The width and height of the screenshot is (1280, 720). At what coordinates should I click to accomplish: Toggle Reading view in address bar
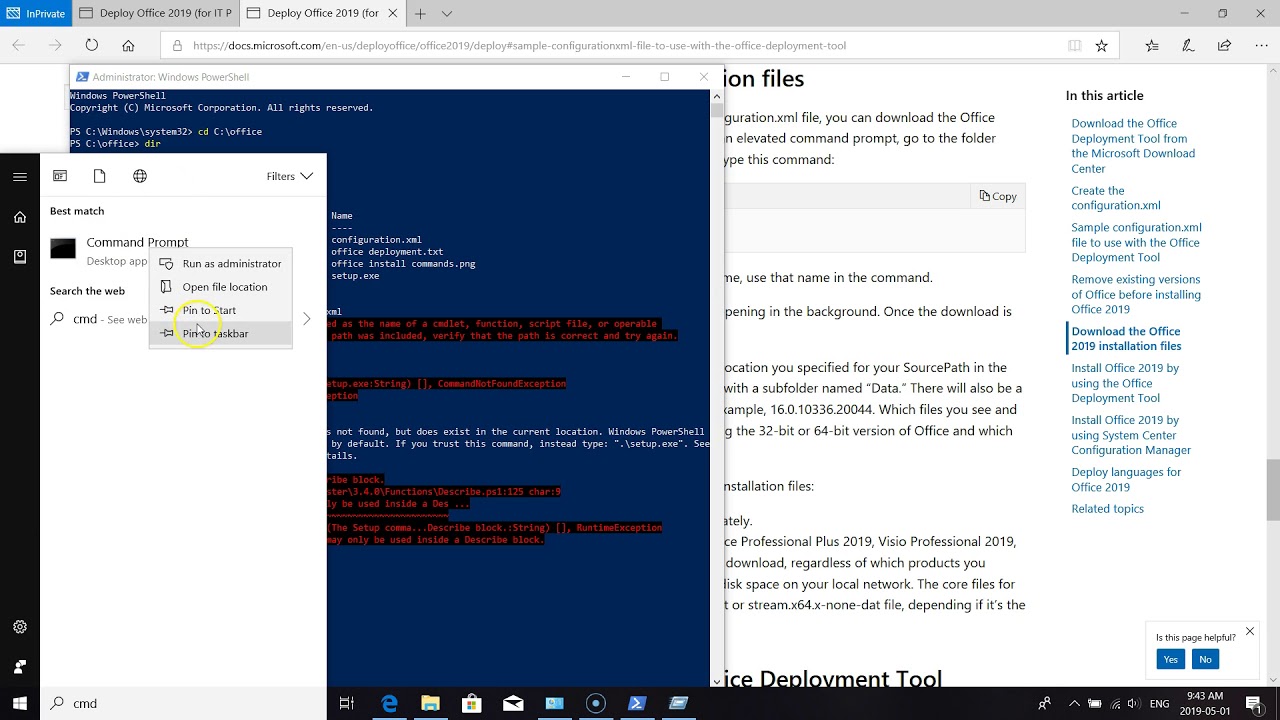[1074, 45]
